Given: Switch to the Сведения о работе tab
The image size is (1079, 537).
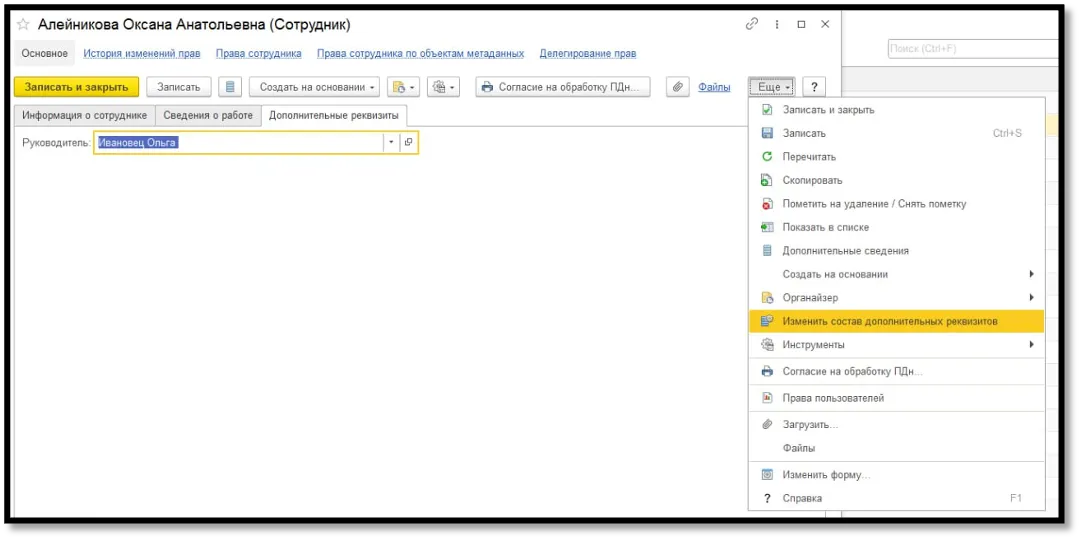Looking at the screenshot, I should point(208,116).
